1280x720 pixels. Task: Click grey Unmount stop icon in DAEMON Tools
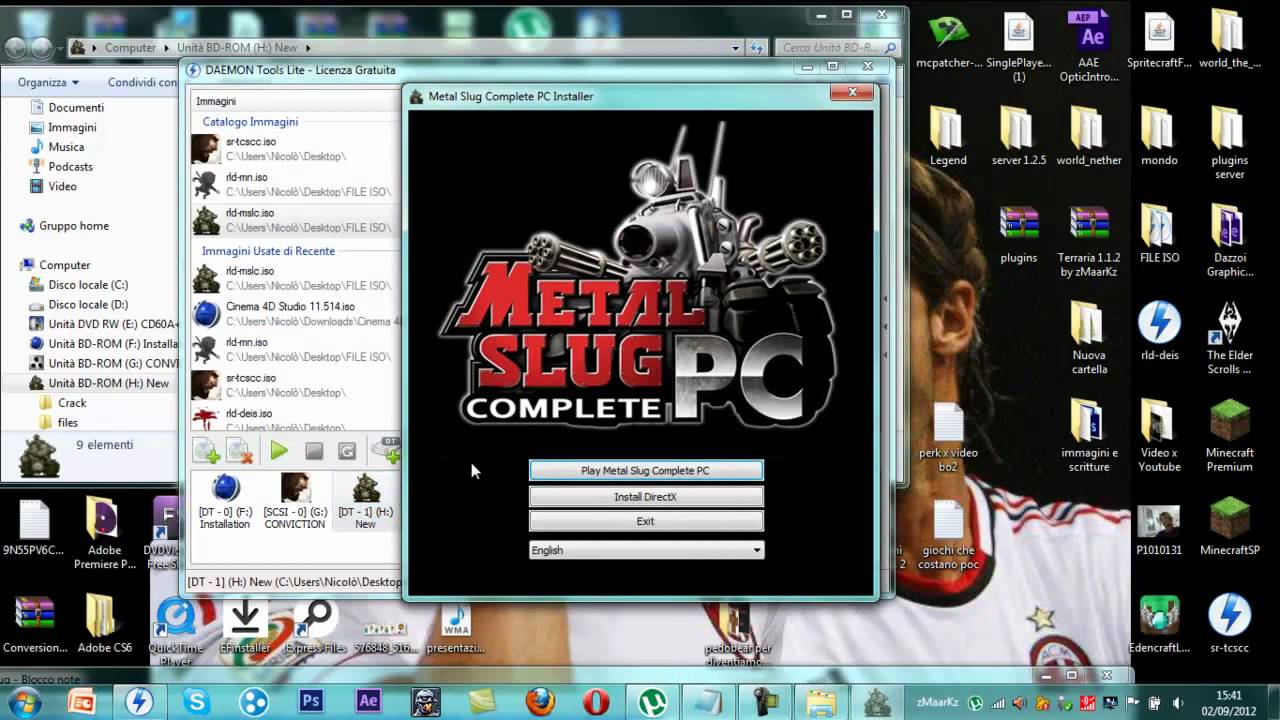click(314, 452)
